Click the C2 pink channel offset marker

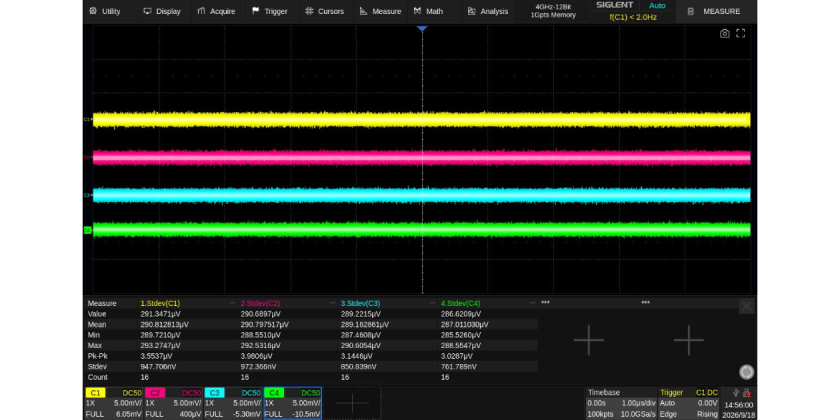[x=87, y=158]
